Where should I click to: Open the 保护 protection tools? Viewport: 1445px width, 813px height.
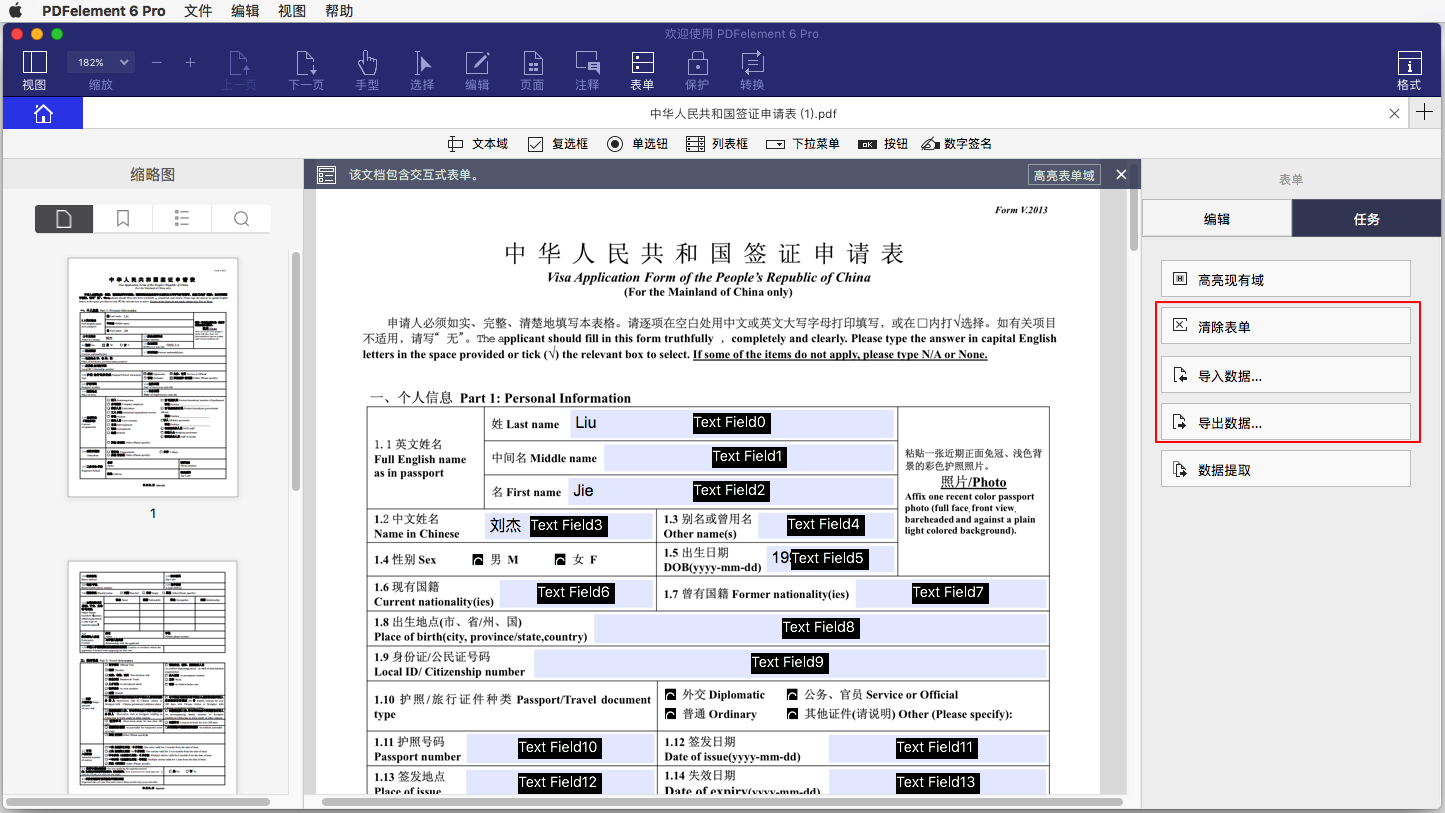pyautogui.click(x=697, y=70)
